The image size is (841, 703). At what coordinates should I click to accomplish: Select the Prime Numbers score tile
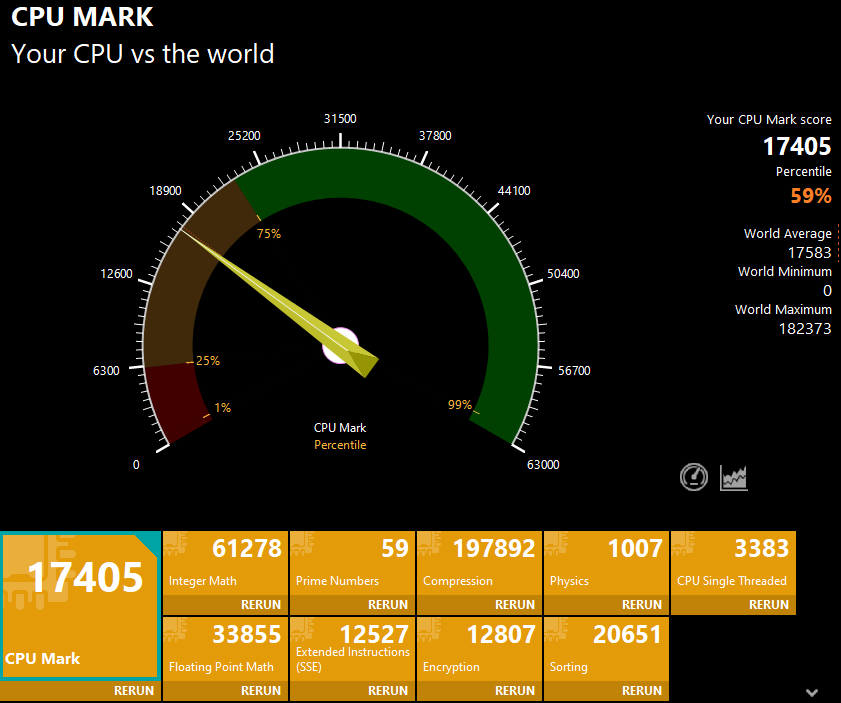click(x=352, y=565)
